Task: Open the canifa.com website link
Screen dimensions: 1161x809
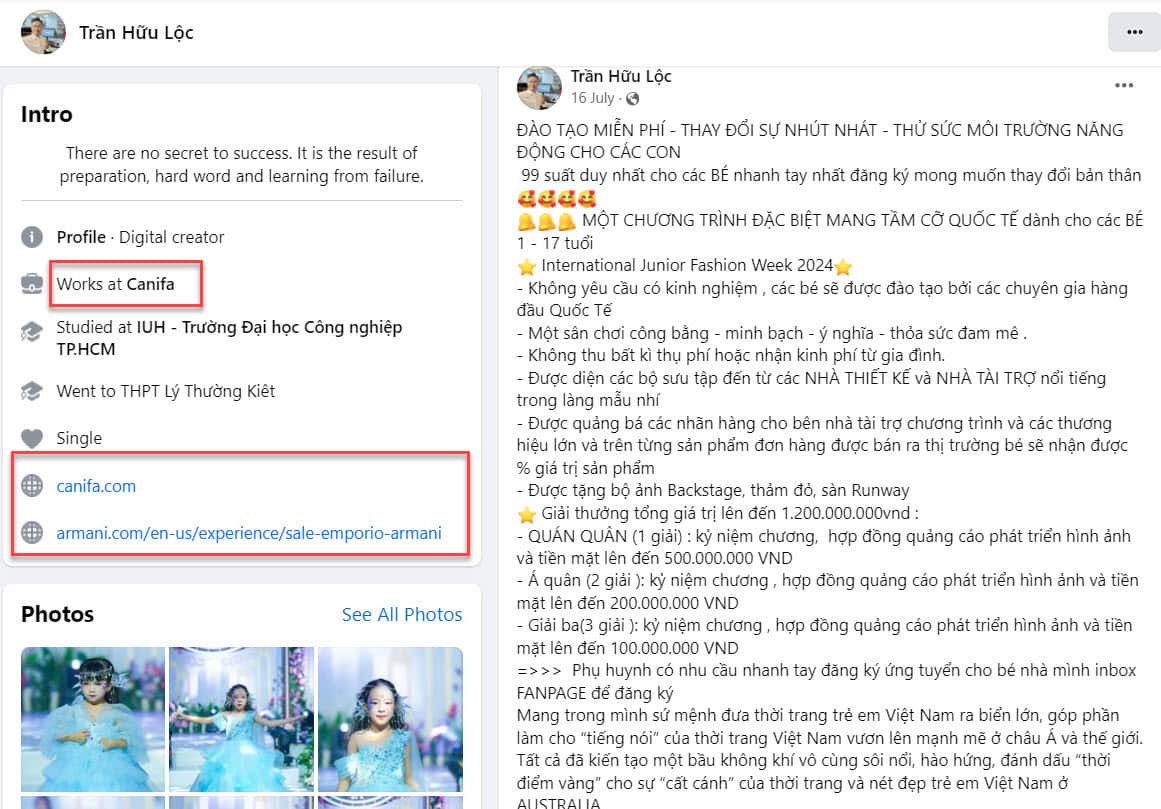Action: [x=96, y=486]
